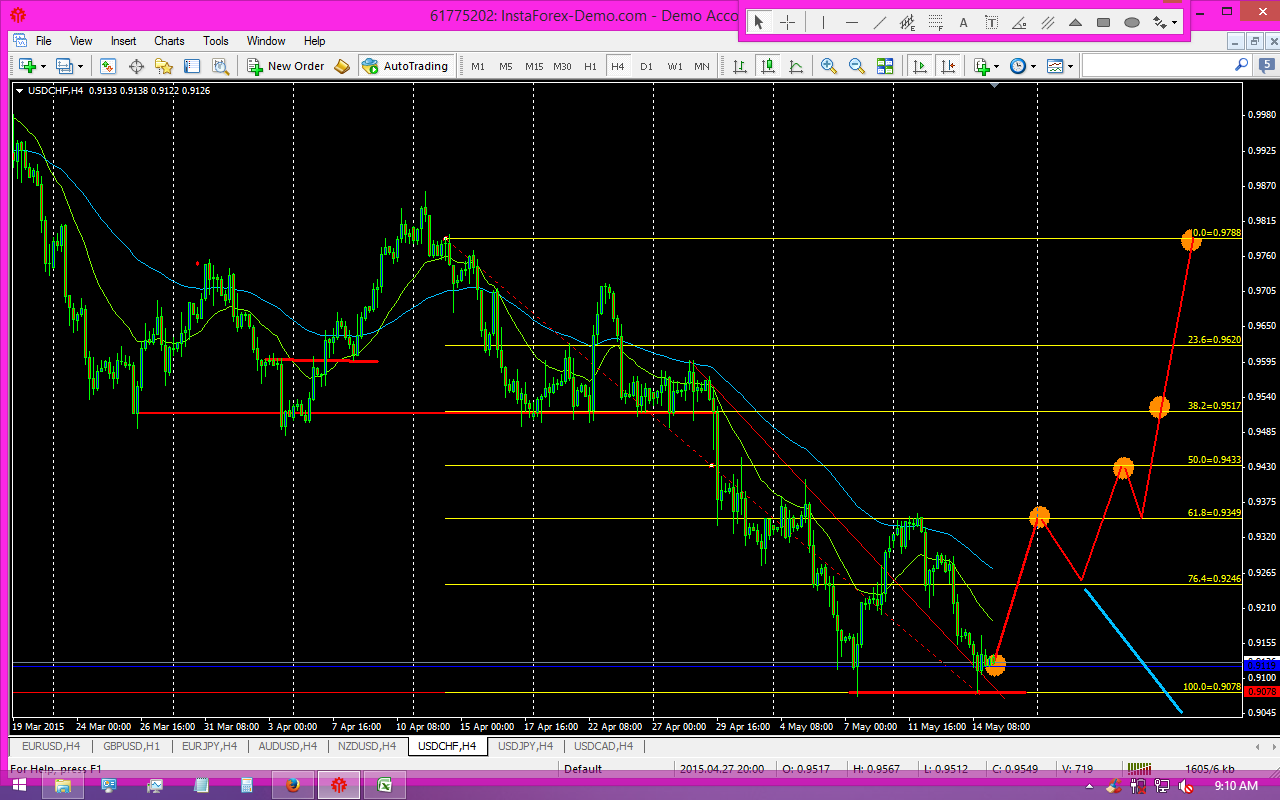The width and height of the screenshot is (1280, 800).
Task: Expand the arrows tool dropdown
Action: coord(1175,21)
